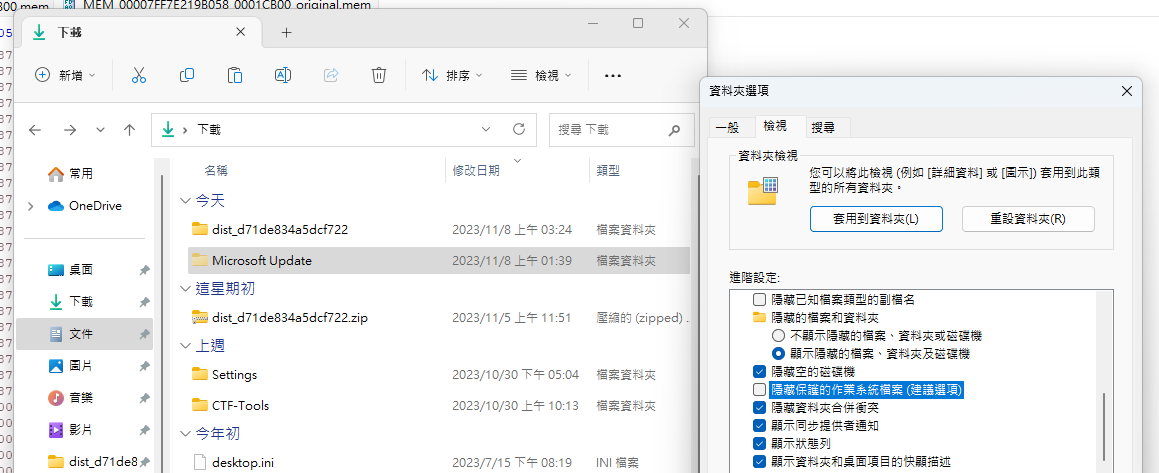Click 套用到資料夾(L) button

pyautogui.click(x=876, y=219)
